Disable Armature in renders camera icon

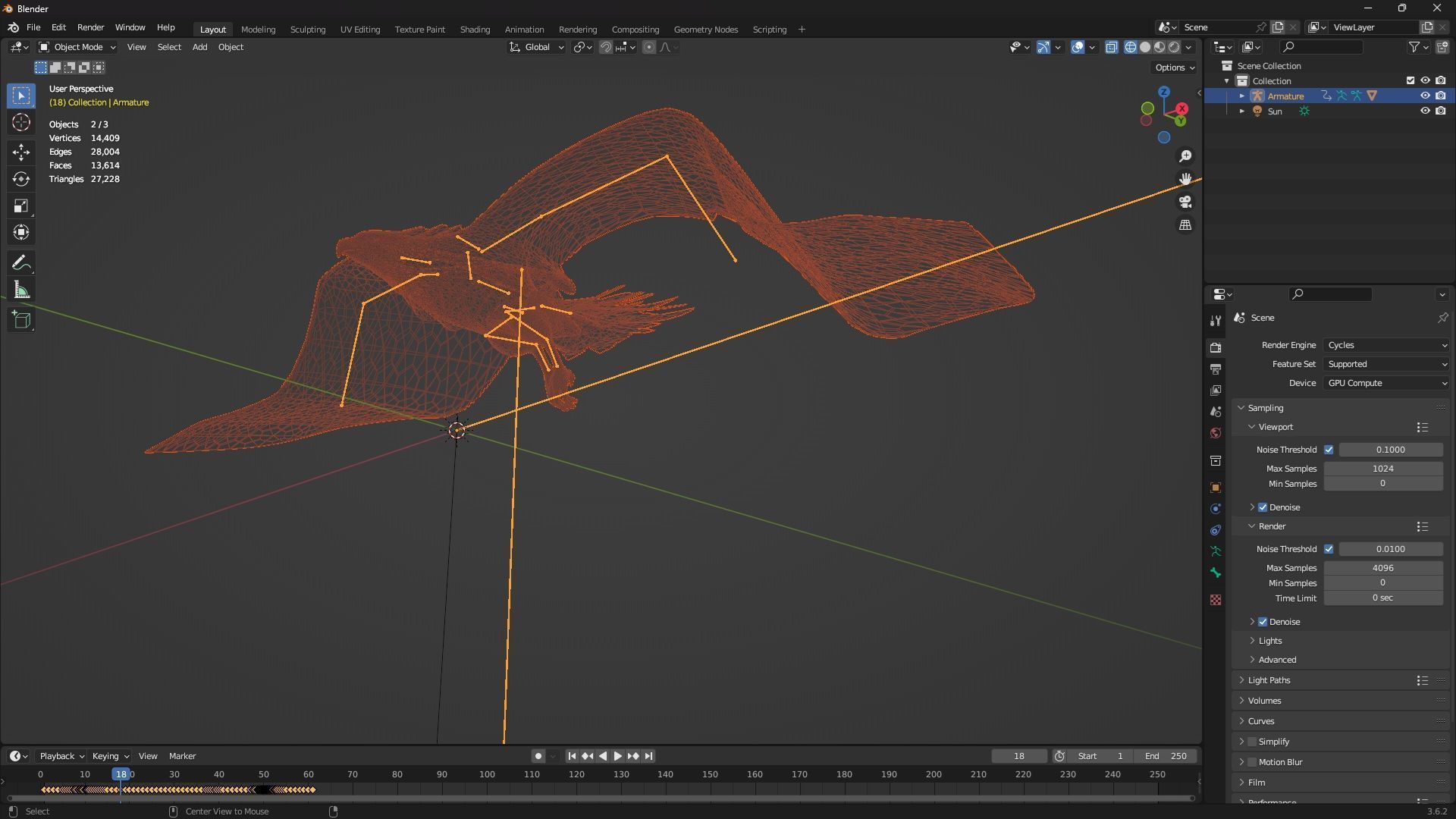click(x=1441, y=96)
